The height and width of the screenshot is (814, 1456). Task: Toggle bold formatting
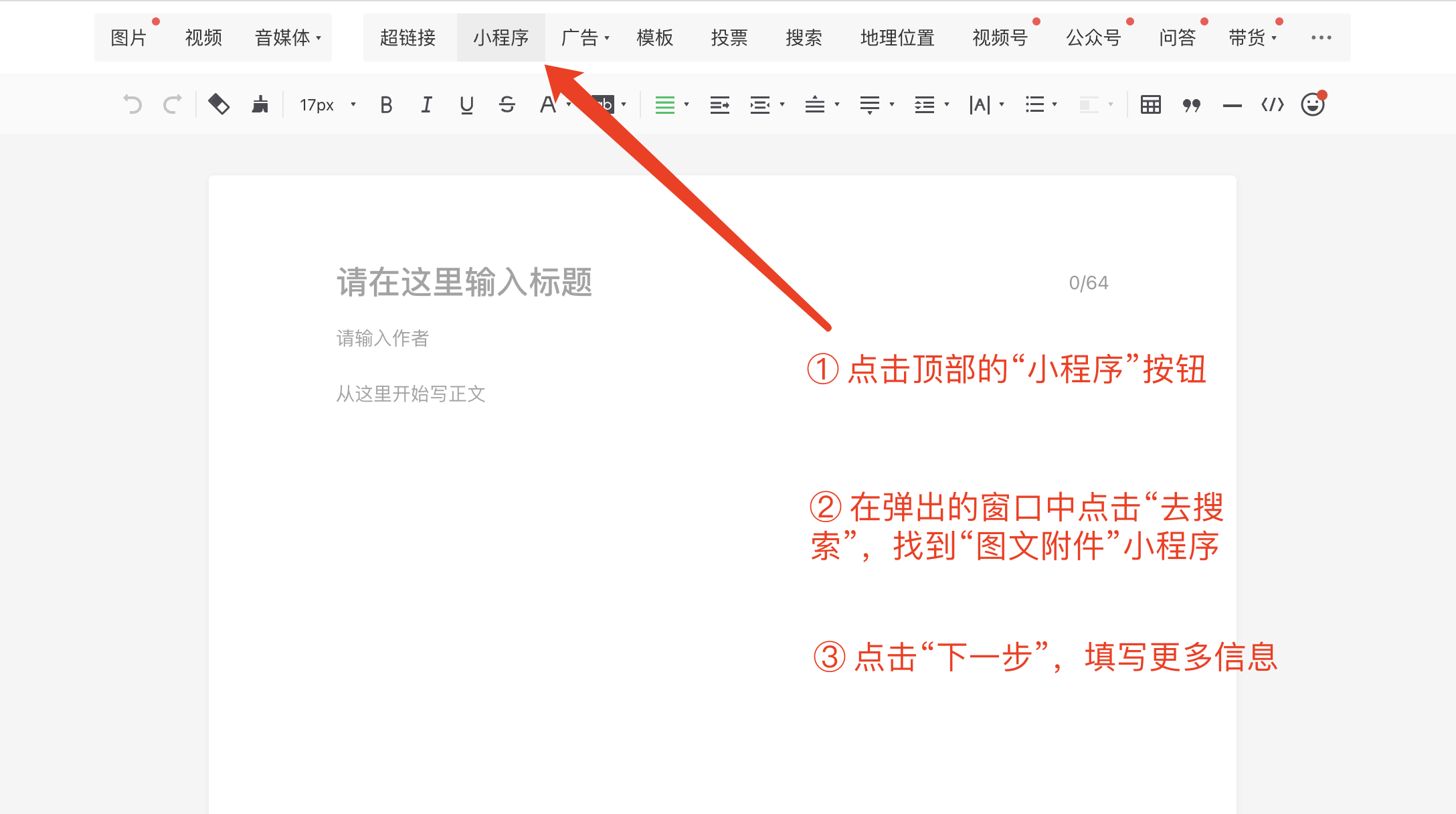click(386, 105)
